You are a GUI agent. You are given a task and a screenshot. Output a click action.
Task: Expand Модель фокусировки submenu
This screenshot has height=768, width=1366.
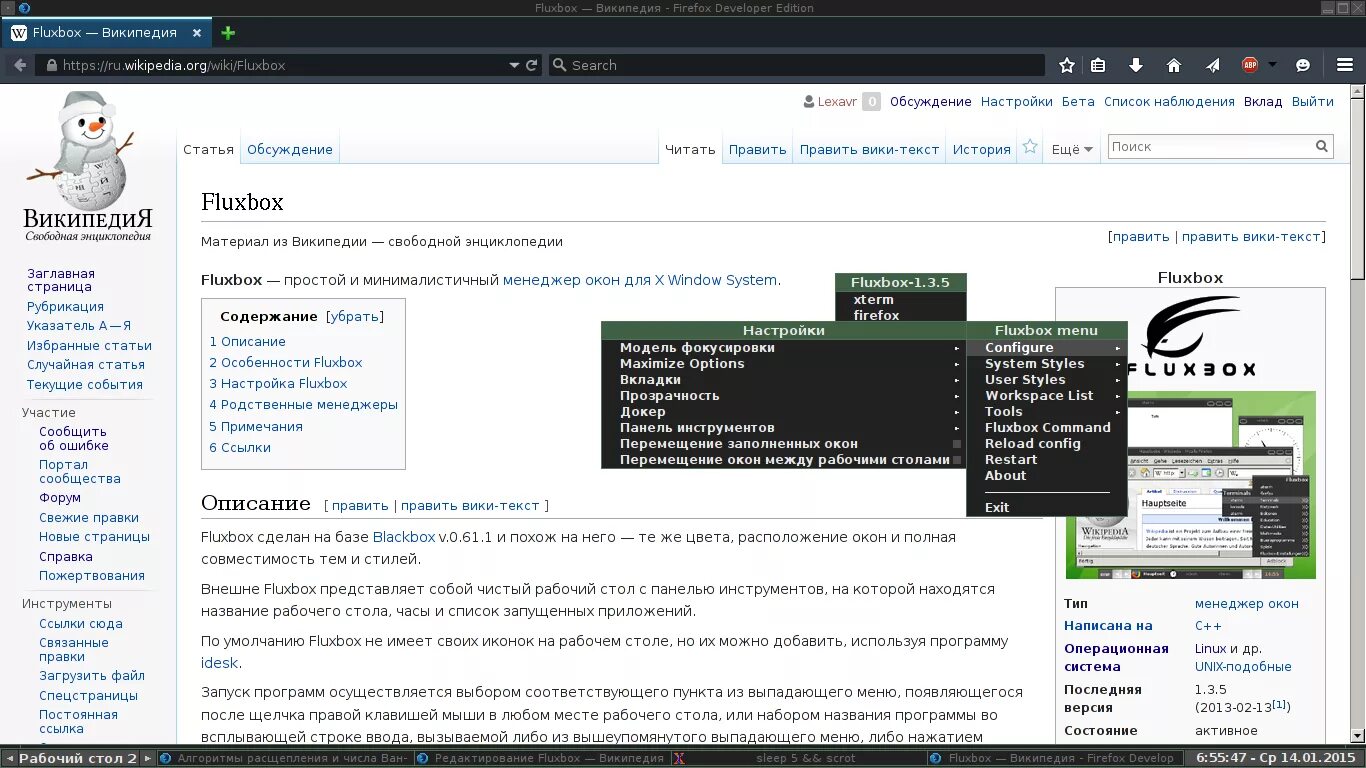pos(783,348)
